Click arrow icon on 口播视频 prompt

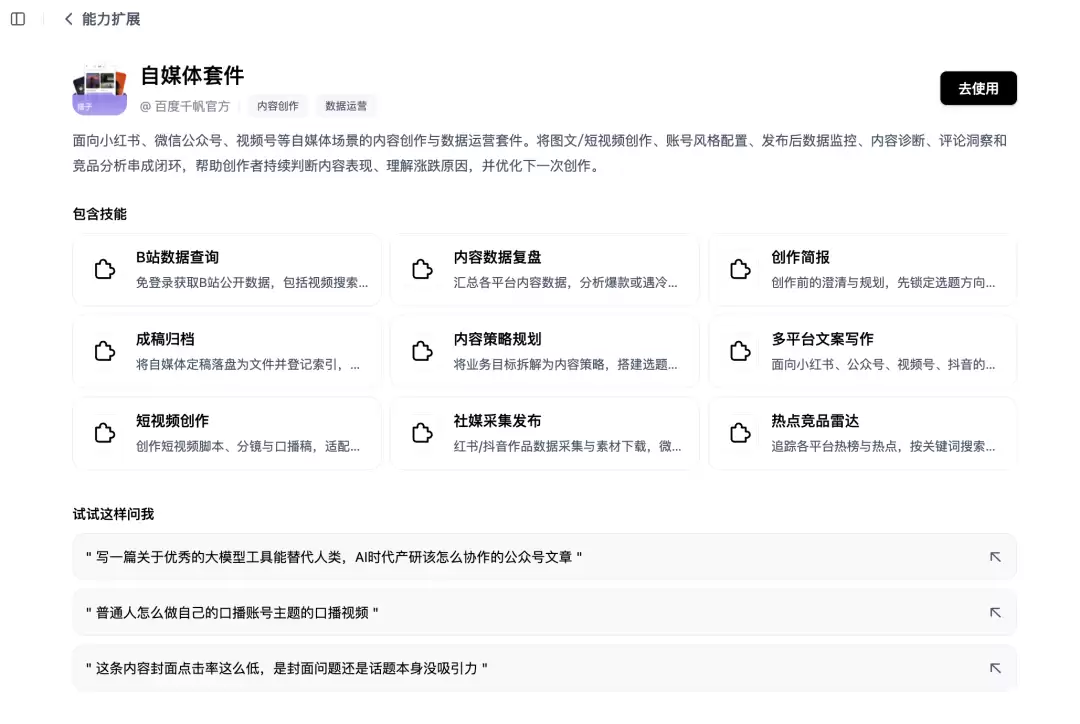[995, 612]
